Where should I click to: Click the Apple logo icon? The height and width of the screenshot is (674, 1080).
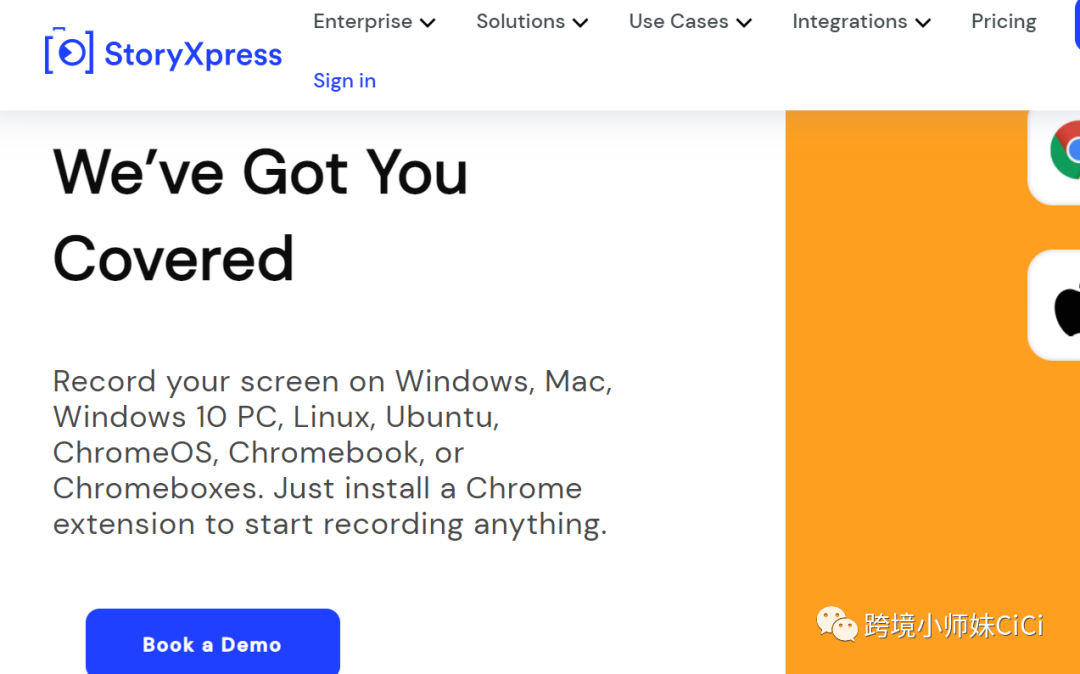(1067, 308)
